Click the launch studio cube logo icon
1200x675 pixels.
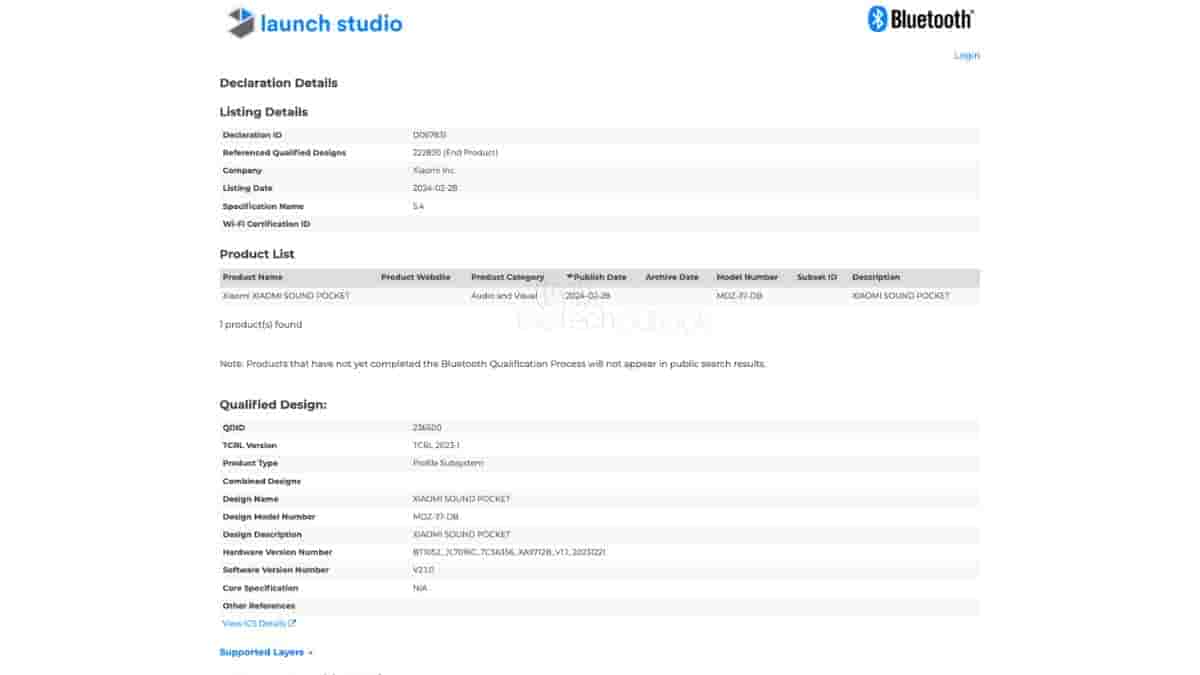pyautogui.click(x=241, y=22)
